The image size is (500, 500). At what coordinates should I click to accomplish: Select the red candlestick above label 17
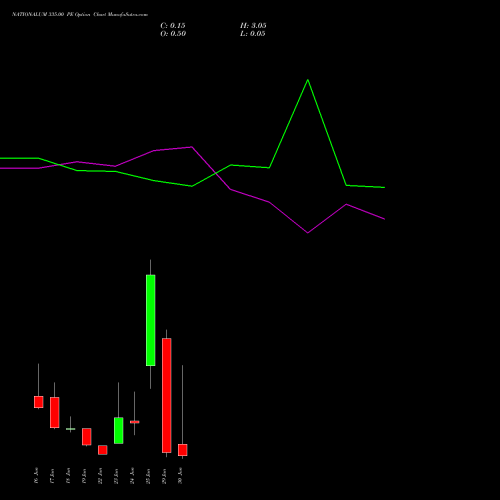(55, 412)
